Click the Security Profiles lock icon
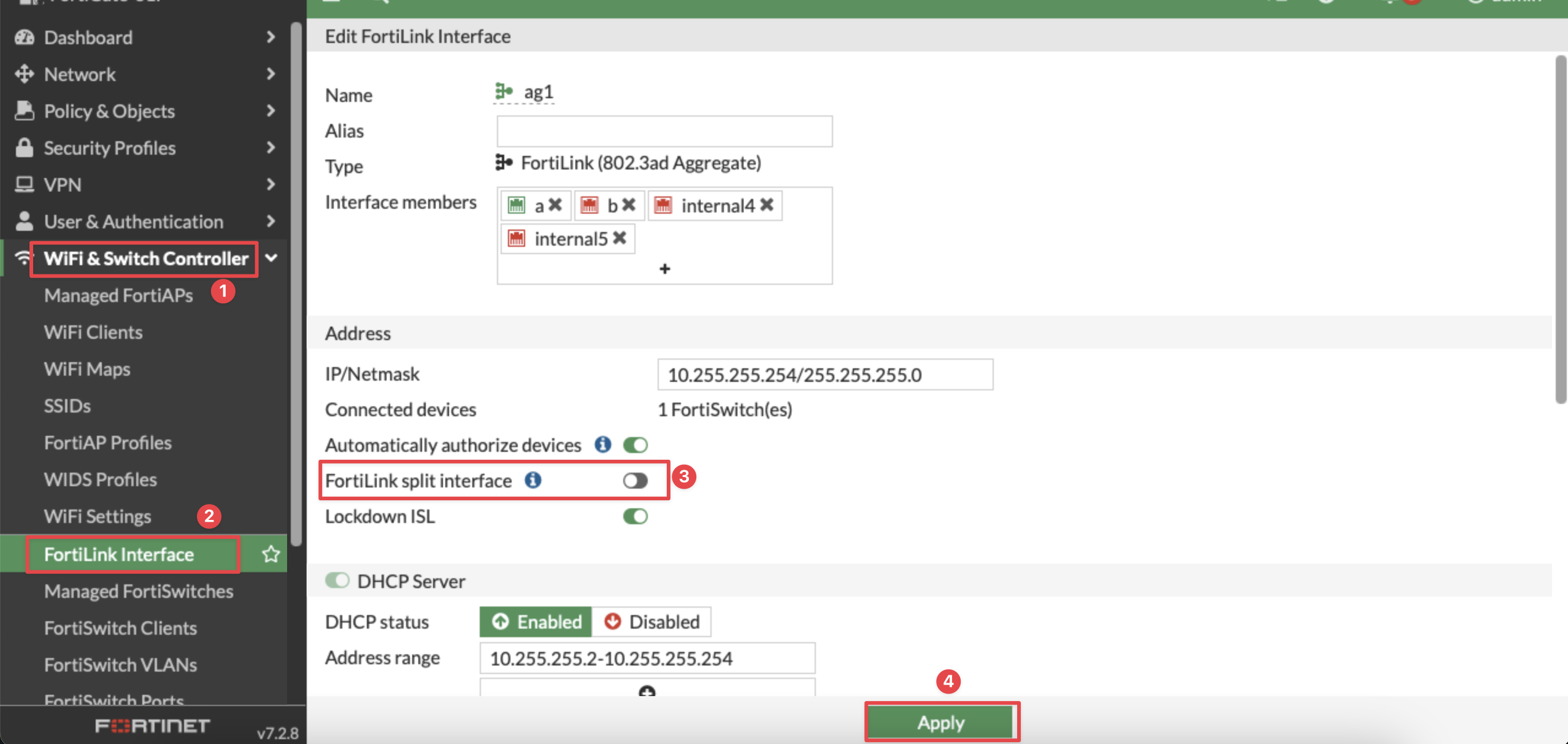Image resolution: width=1568 pixels, height=744 pixels. click(25, 148)
